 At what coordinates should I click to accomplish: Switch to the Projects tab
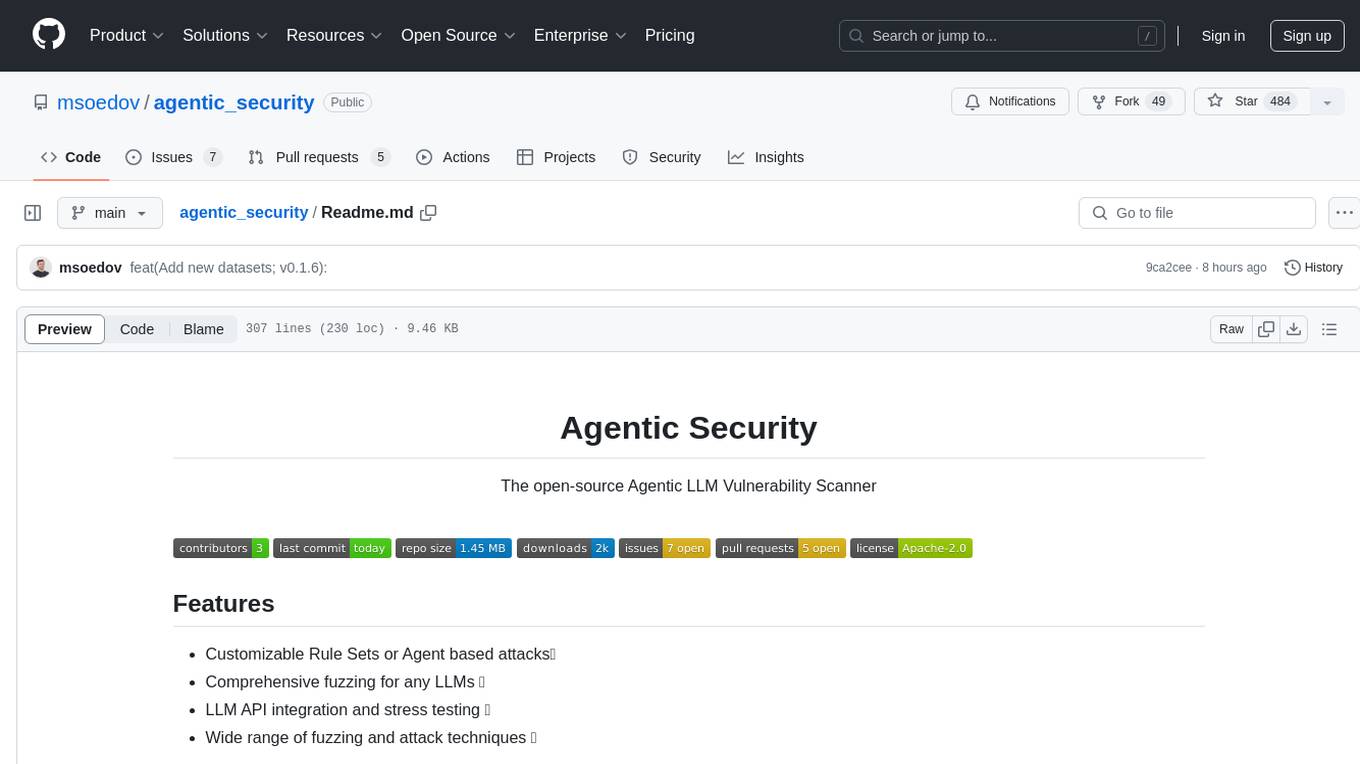556,157
